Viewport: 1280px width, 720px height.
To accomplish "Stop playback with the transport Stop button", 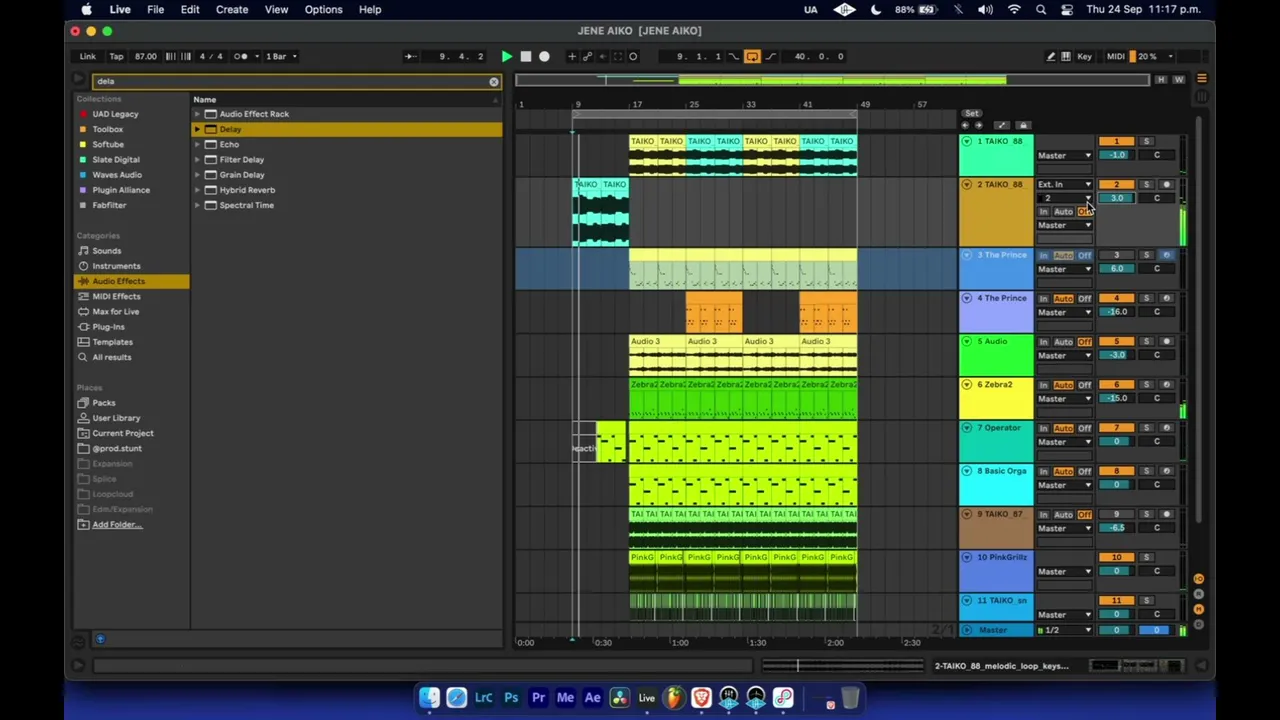I will pyautogui.click(x=525, y=56).
